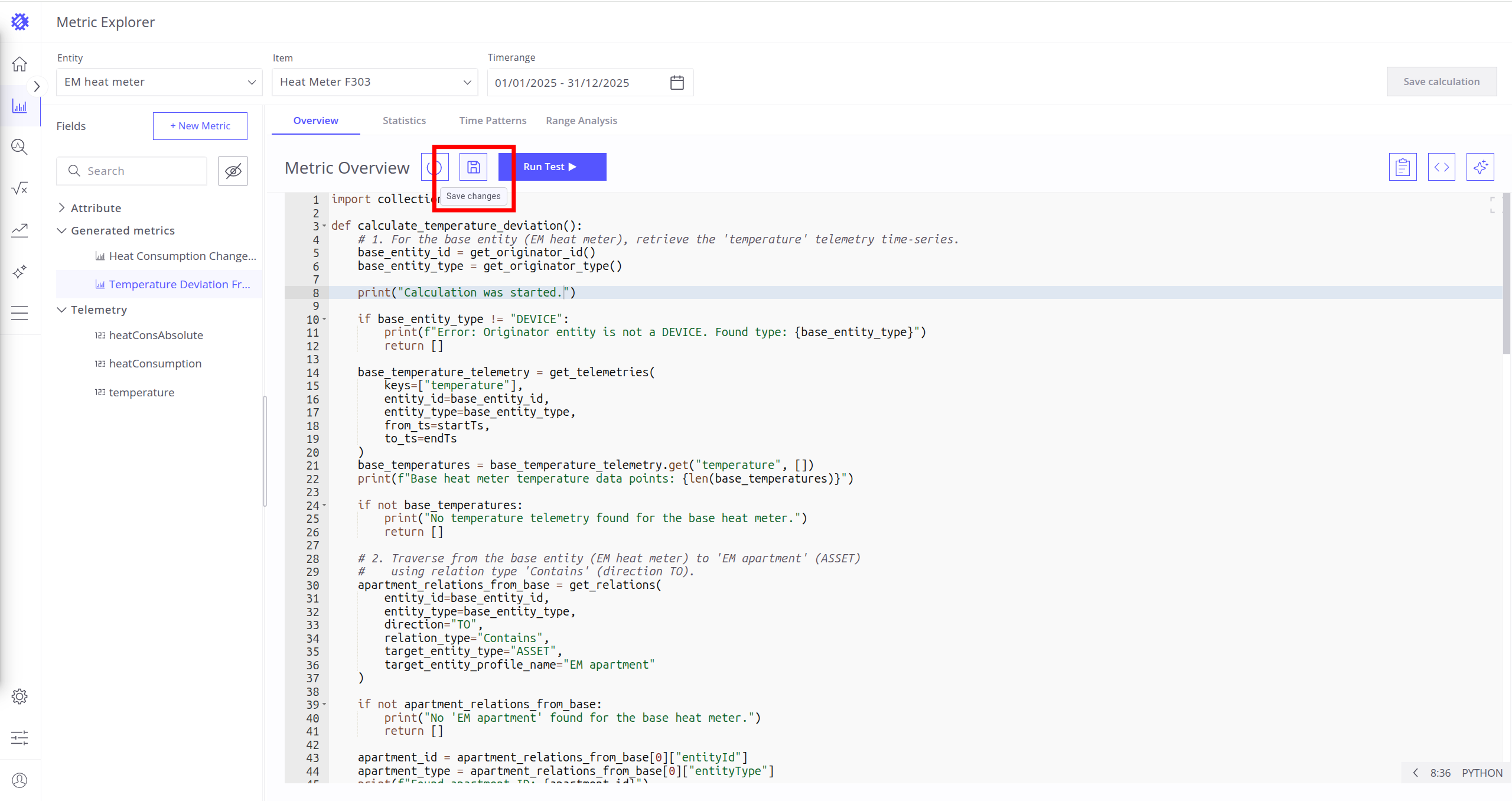Open the Entity dropdown EM heat meter
This screenshot has width=1512, height=801.
(159, 82)
